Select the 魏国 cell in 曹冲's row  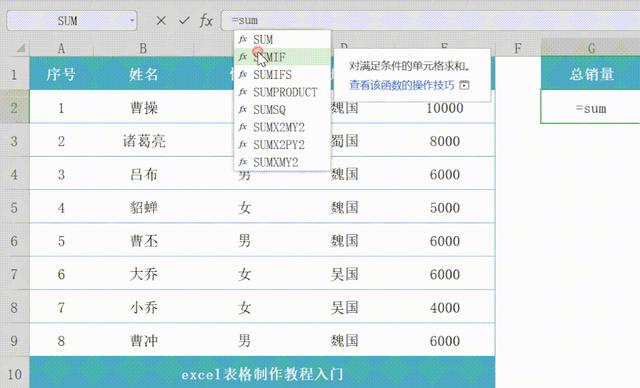click(344, 341)
